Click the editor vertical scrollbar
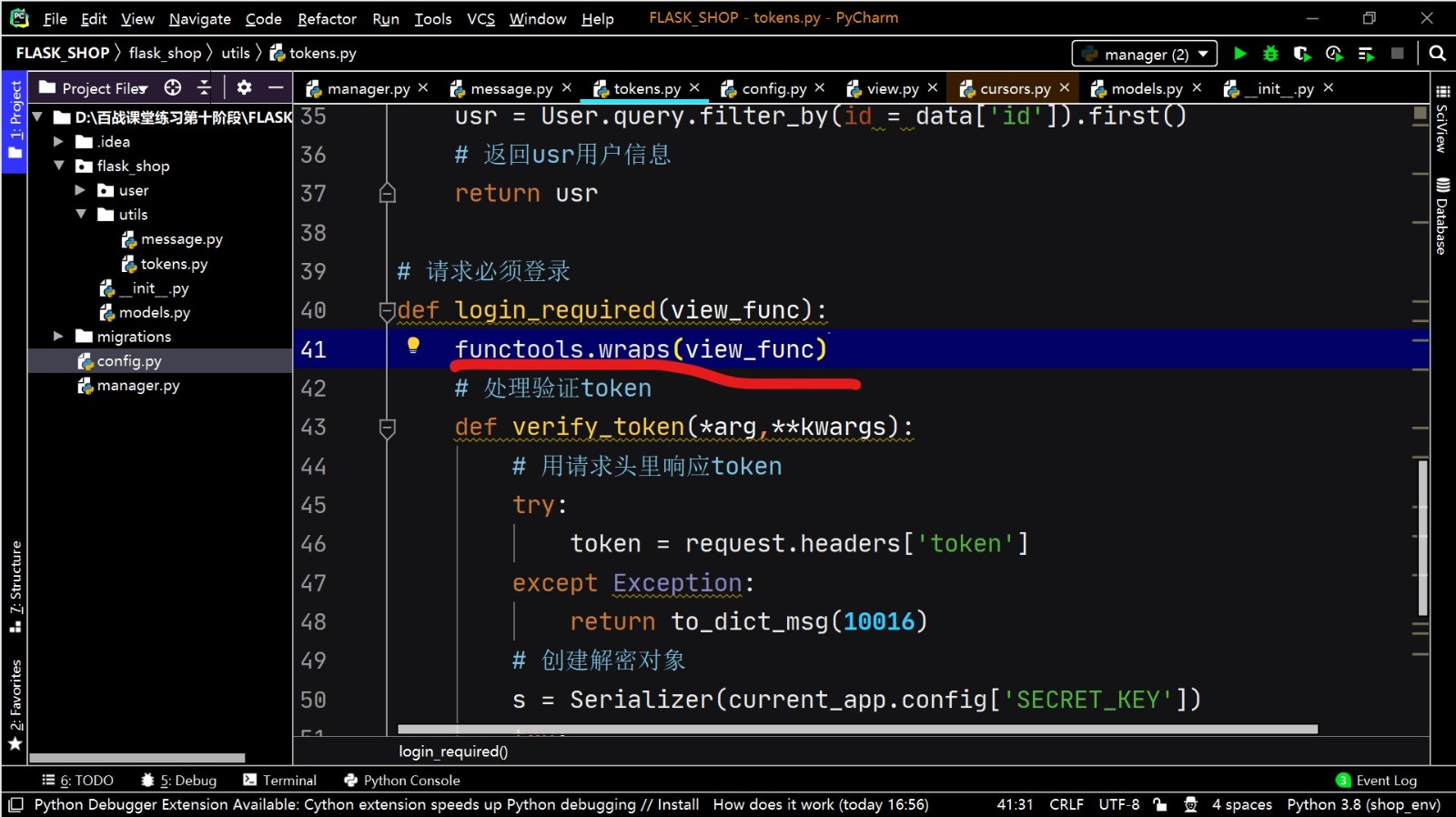Image resolution: width=1456 pixels, height=817 pixels. (1422, 538)
